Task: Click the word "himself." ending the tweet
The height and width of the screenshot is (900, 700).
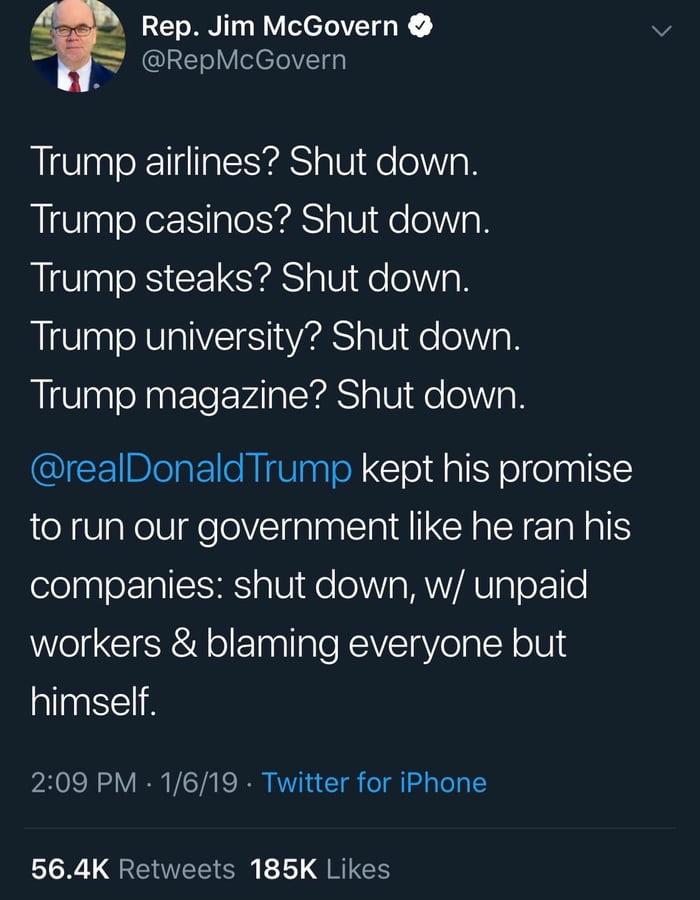Action: 94,703
